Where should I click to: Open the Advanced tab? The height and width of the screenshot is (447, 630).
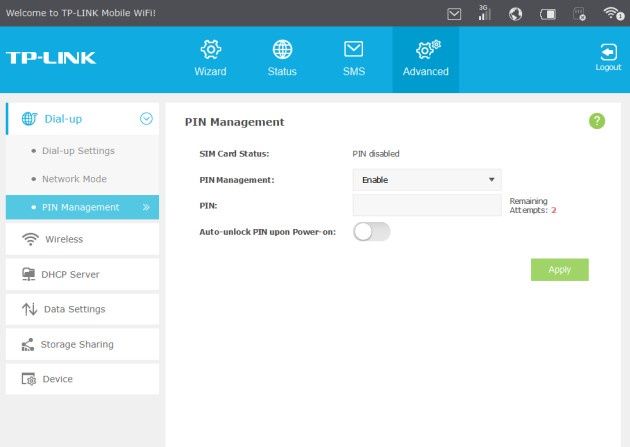[x=425, y=59]
